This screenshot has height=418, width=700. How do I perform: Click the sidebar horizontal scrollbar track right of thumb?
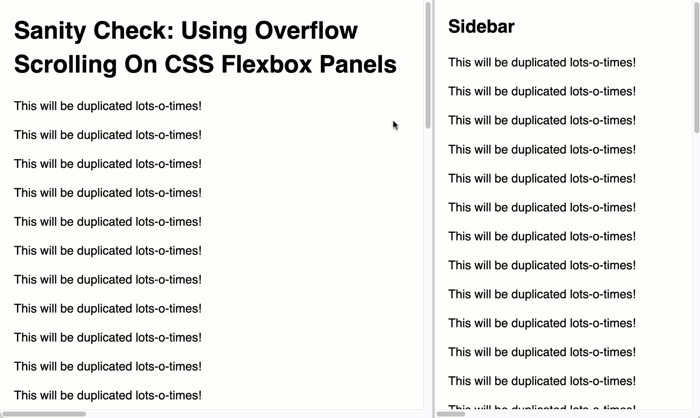pyautogui.click(x=579, y=414)
